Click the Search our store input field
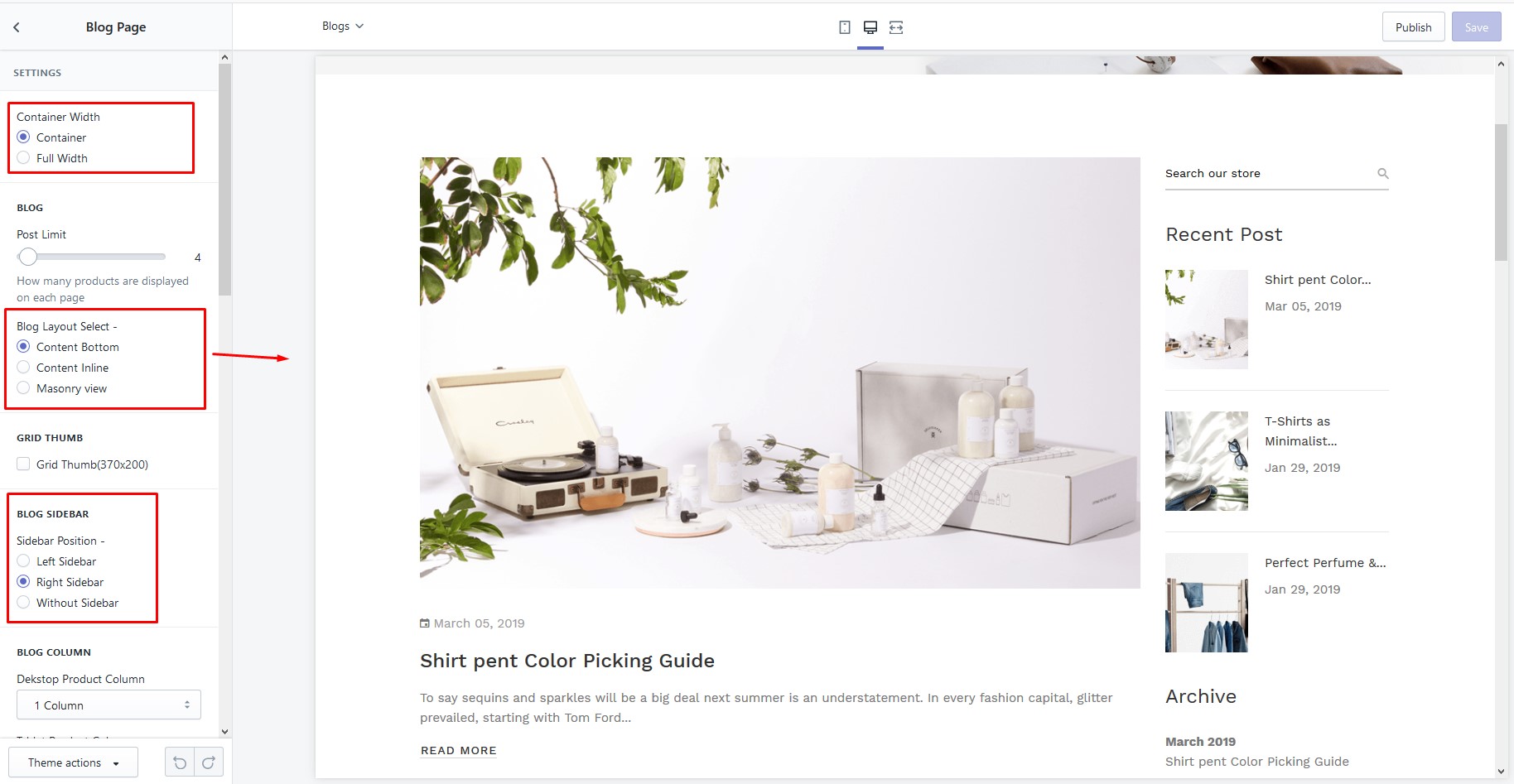The width and height of the screenshot is (1514, 784). click(x=1267, y=173)
